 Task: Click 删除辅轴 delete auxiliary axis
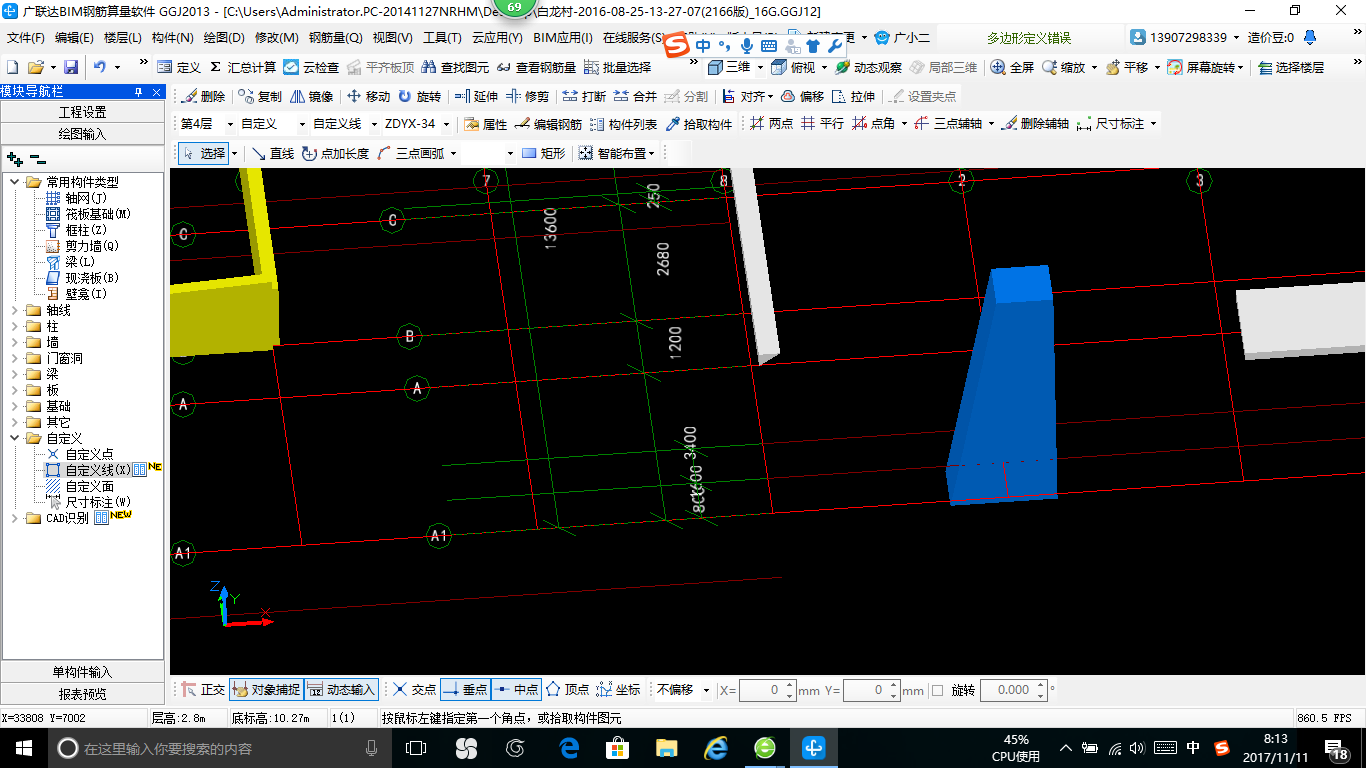coord(1035,124)
